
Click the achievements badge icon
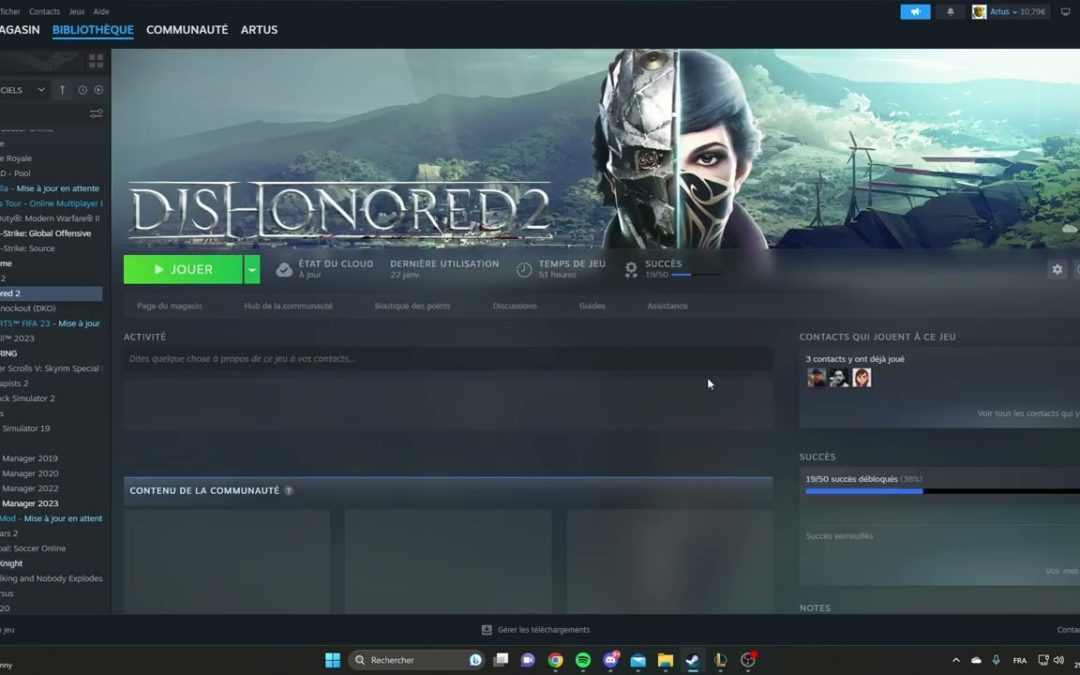pos(631,269)
